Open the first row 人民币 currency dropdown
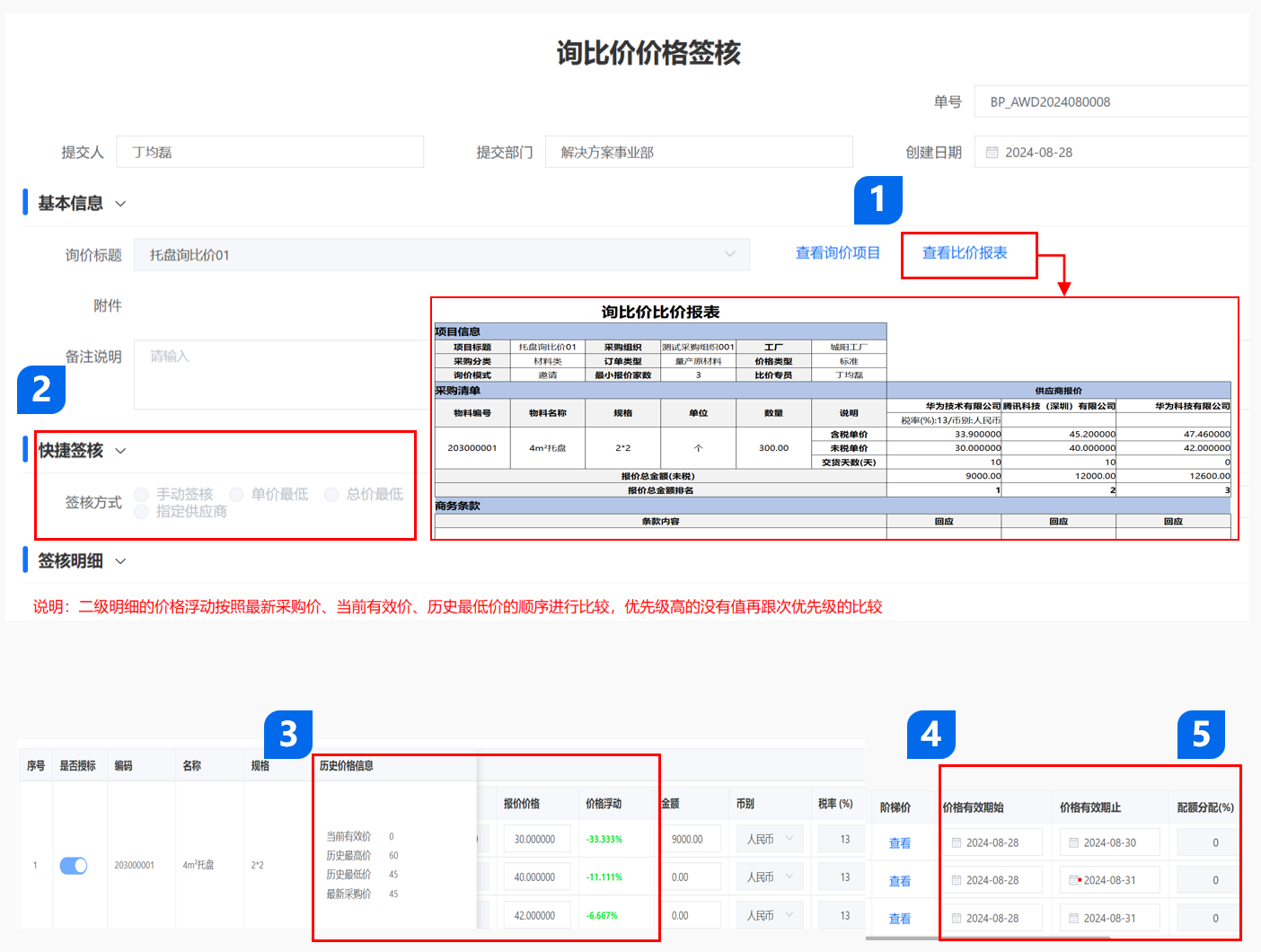 [x=770, y=839]
